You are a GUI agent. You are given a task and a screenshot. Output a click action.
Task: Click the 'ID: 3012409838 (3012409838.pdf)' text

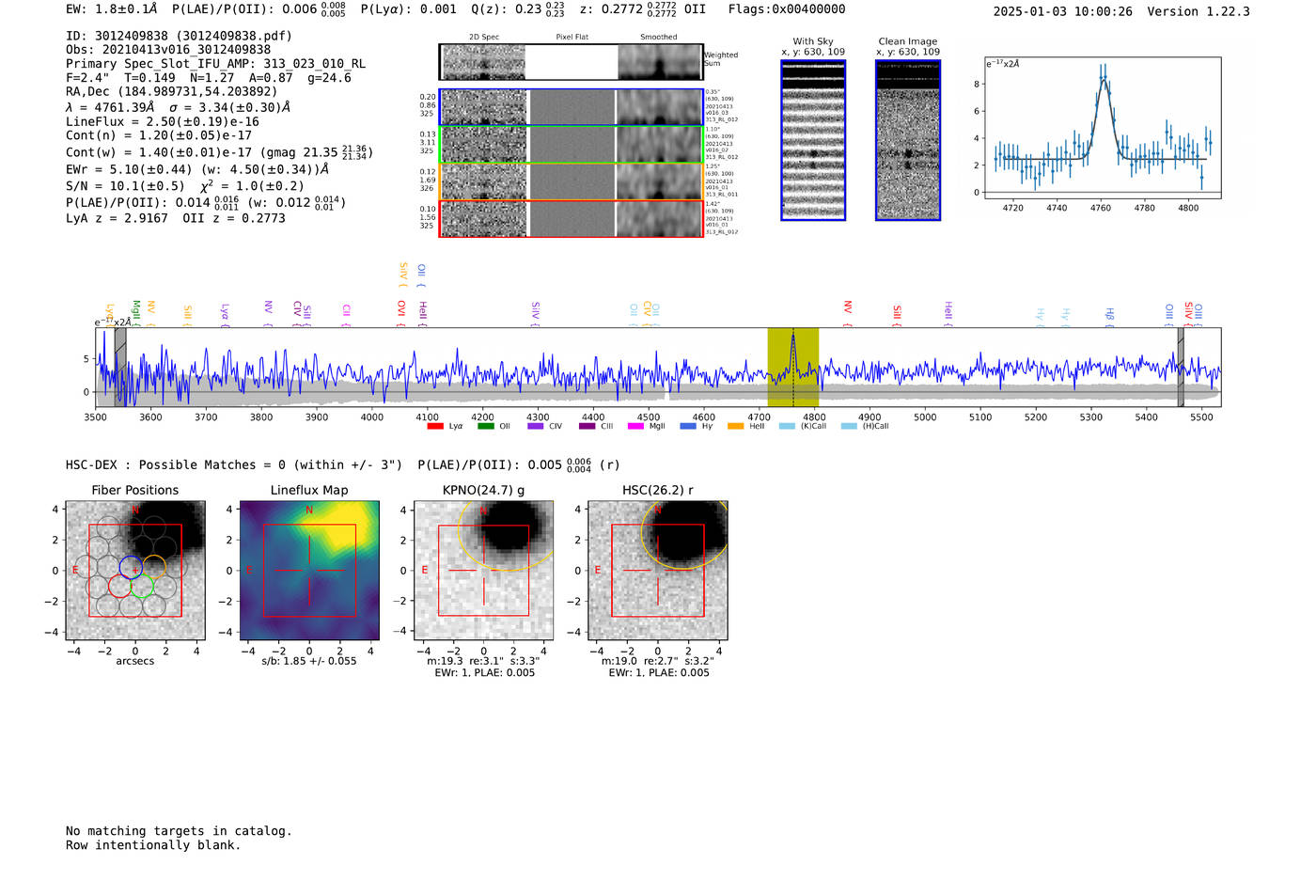180,36
